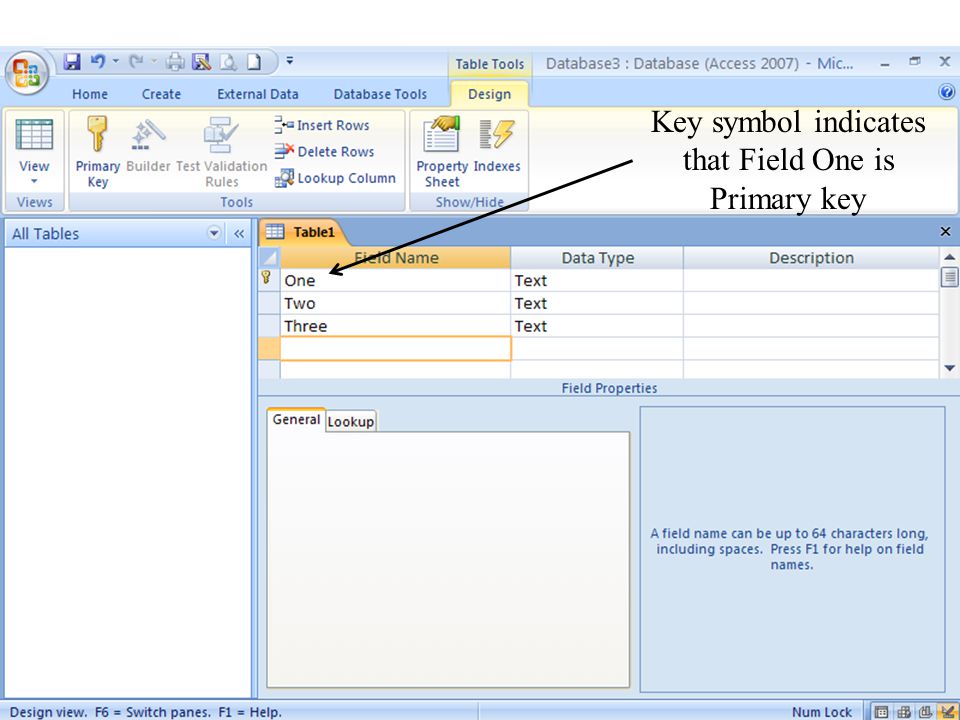
Task: Click the Num Lock status bar indicator
Action: pos(822,712)
